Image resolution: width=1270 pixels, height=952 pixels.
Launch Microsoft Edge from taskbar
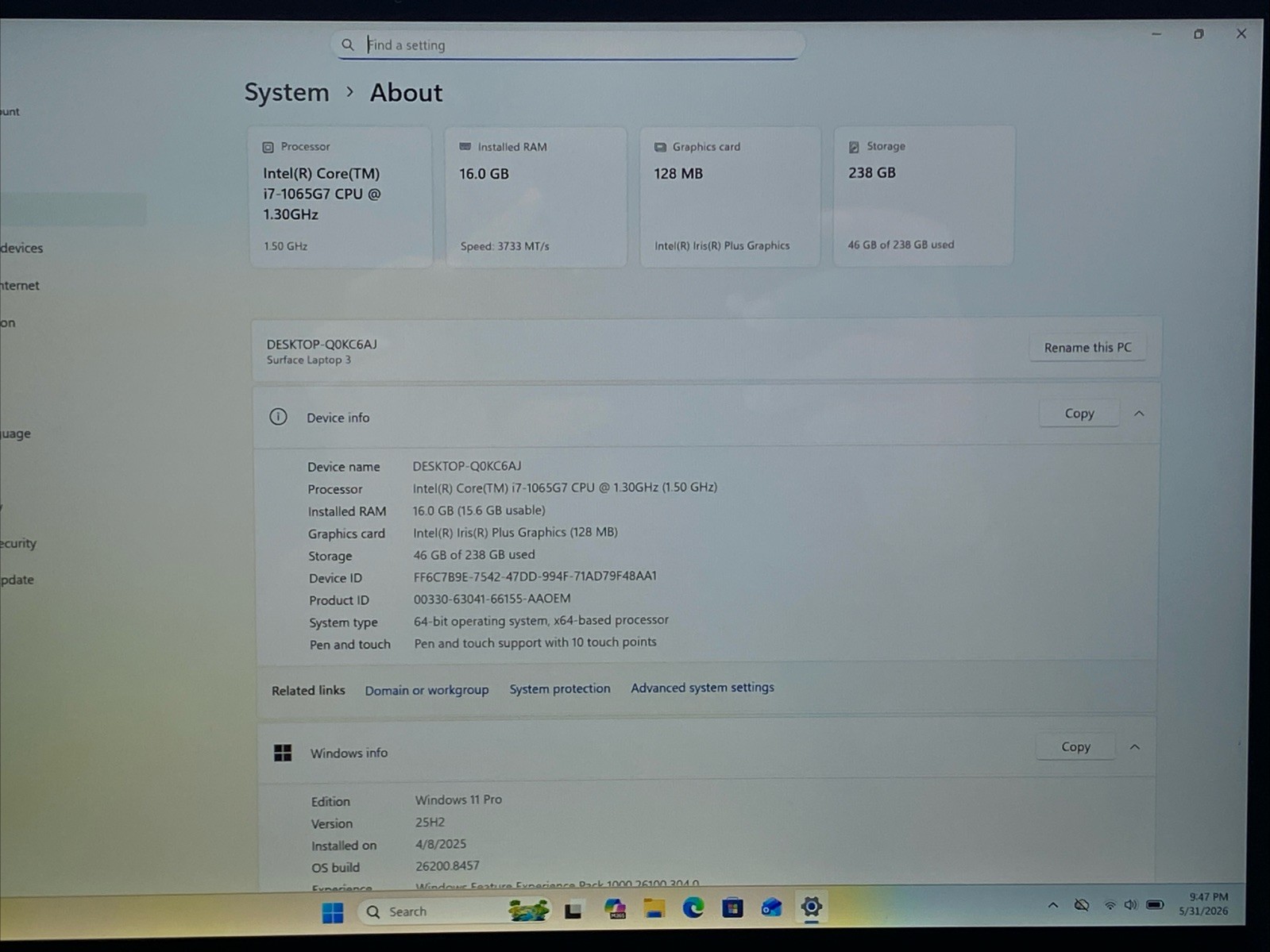(693, 908)
